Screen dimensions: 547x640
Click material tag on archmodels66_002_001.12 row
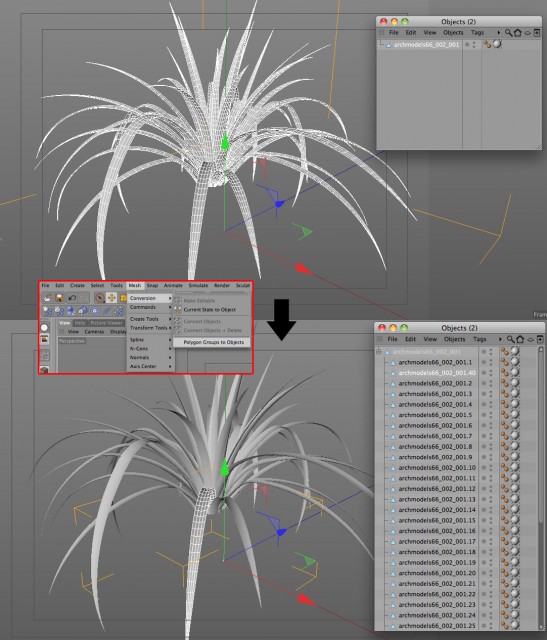[x=514, y=489]
